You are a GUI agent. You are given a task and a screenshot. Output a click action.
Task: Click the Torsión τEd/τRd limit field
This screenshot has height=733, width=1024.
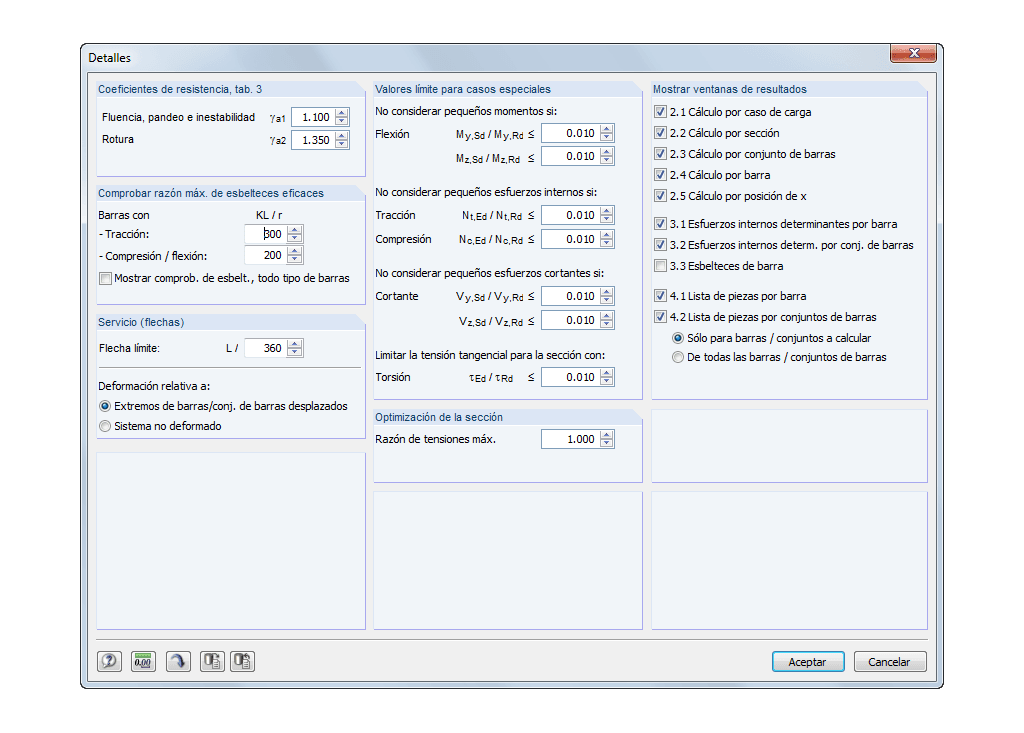pyautogui.click(x=570, y=377)
